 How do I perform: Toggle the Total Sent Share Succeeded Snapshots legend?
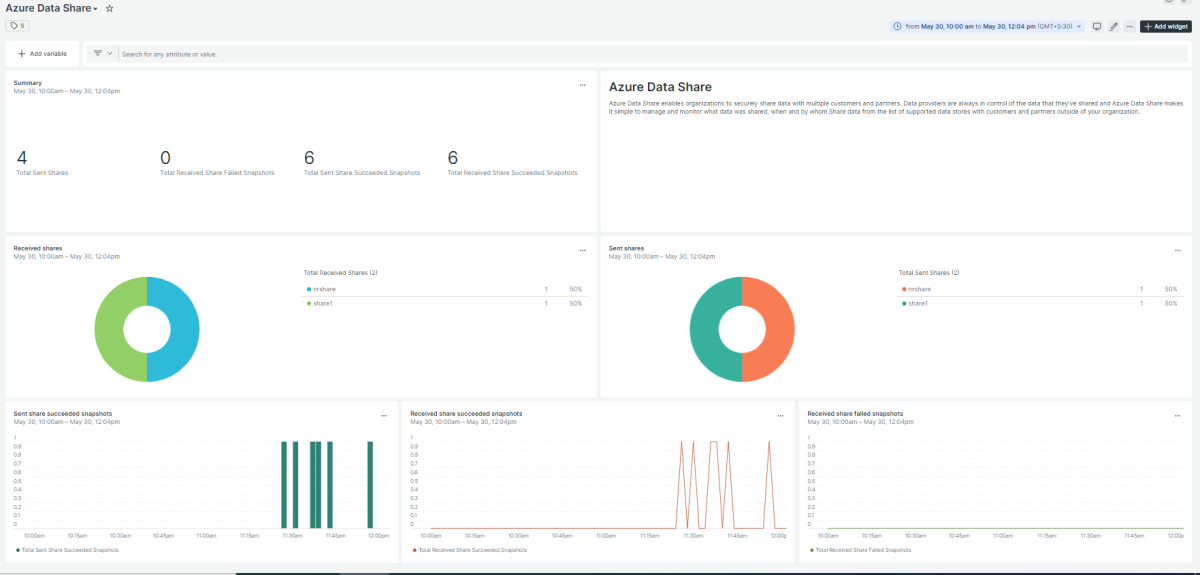(67, 550)
